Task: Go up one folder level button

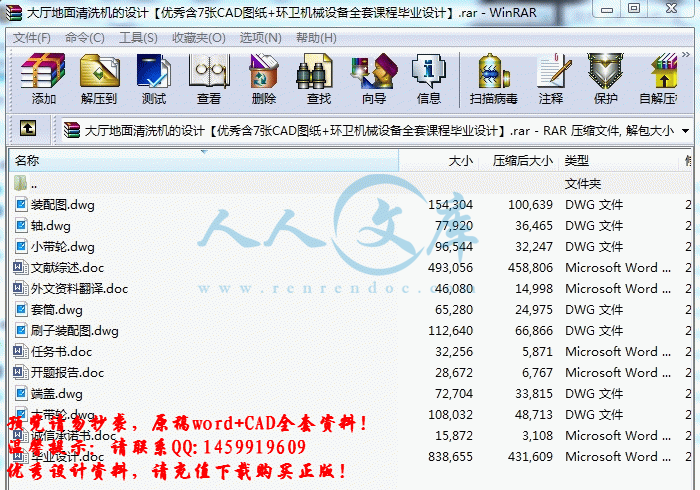Action: 28,129
